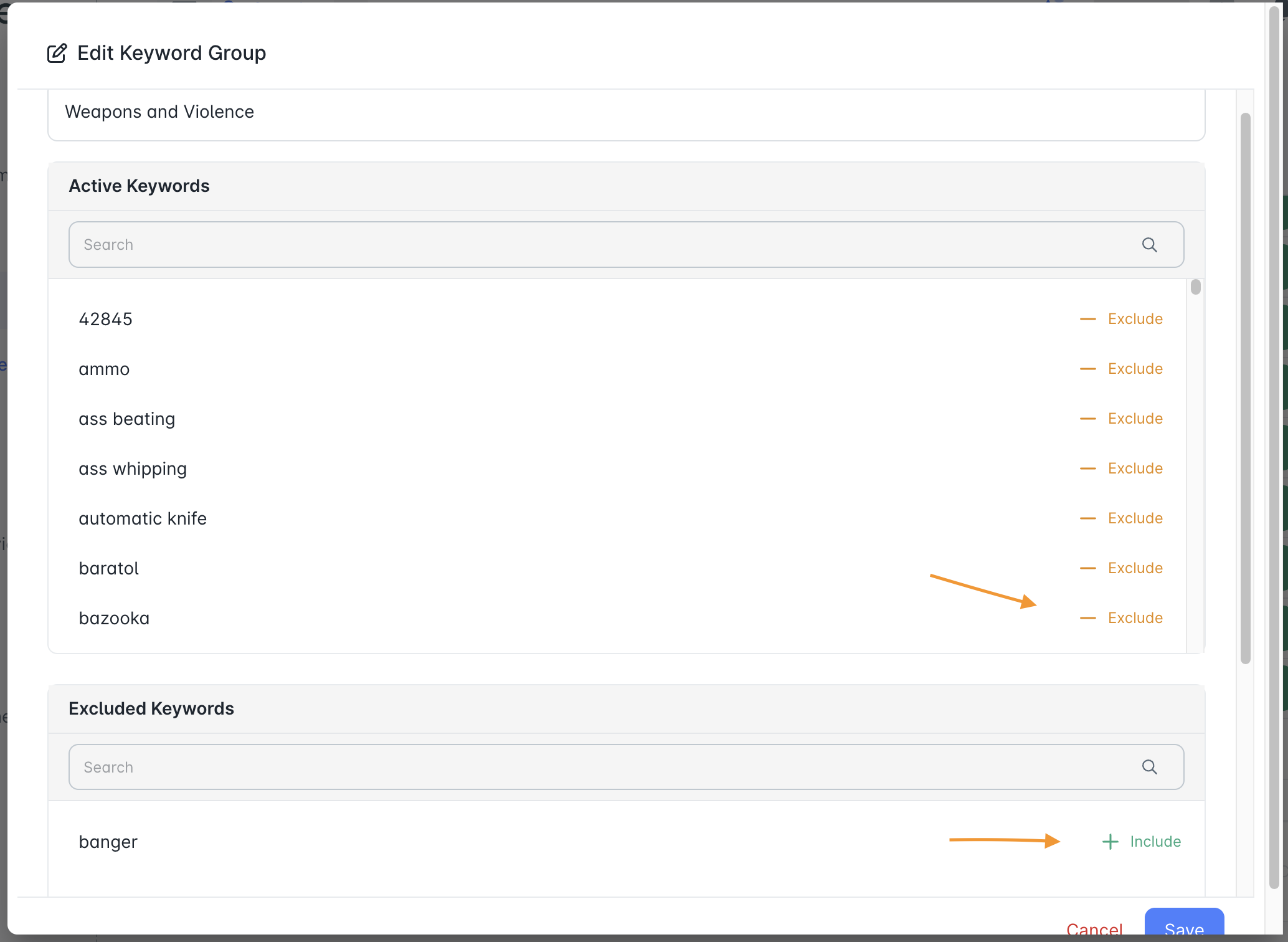Exclude the keyword ammo
Viewport: 1288px width, 942px height.
pyautogui.click(x=1121, y=369)
